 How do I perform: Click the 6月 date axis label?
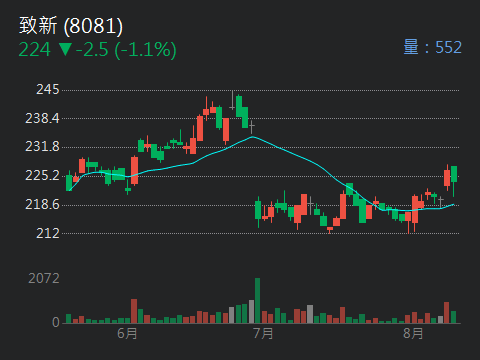(x=127, y=333)
